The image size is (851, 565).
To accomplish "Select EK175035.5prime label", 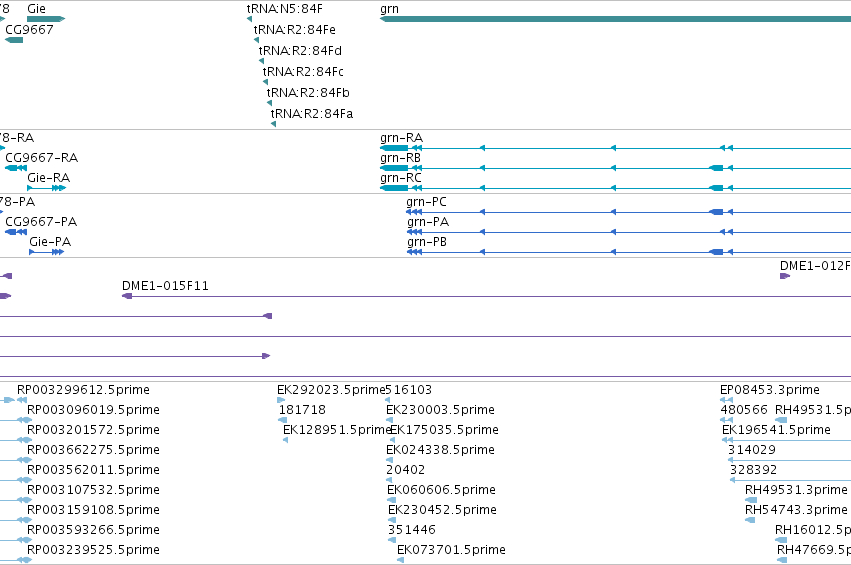I will [x=444, y=430].
